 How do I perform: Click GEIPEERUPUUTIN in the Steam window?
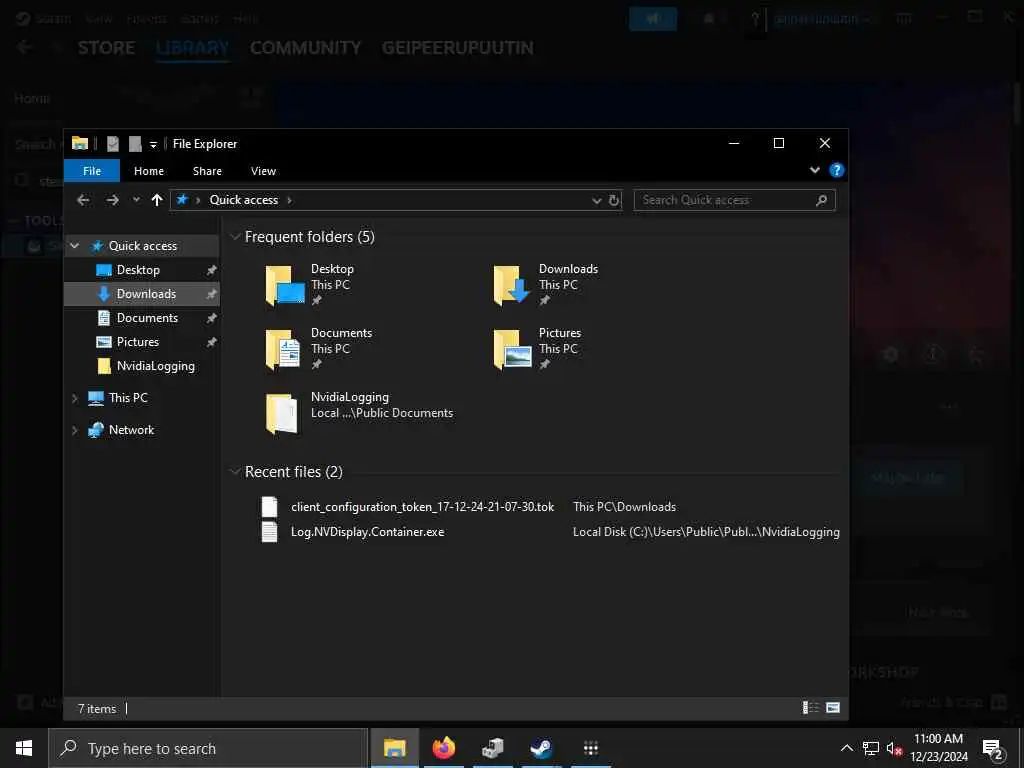tap(458, 48)
